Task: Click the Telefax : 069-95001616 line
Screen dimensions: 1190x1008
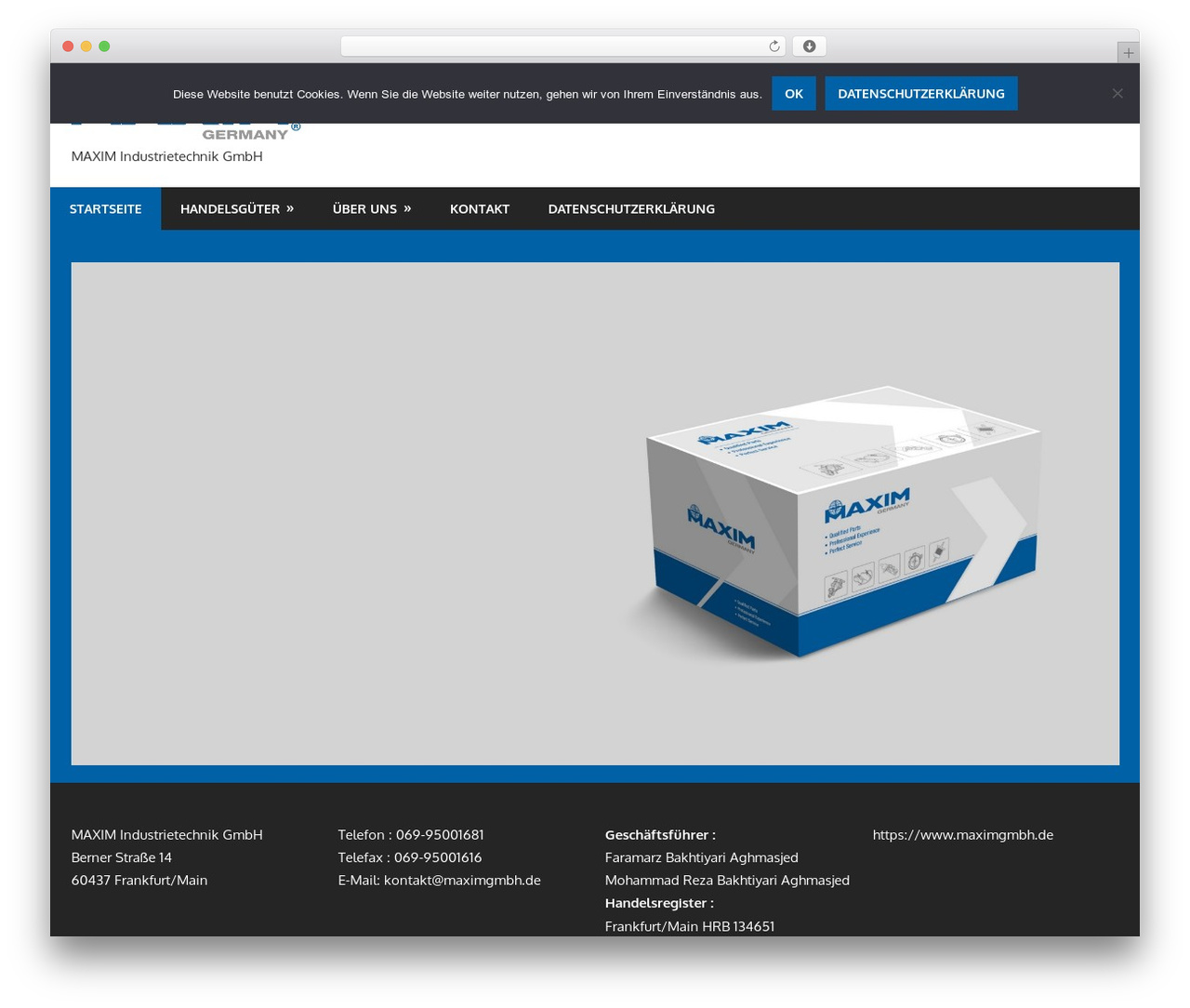Action: point(410,857)
